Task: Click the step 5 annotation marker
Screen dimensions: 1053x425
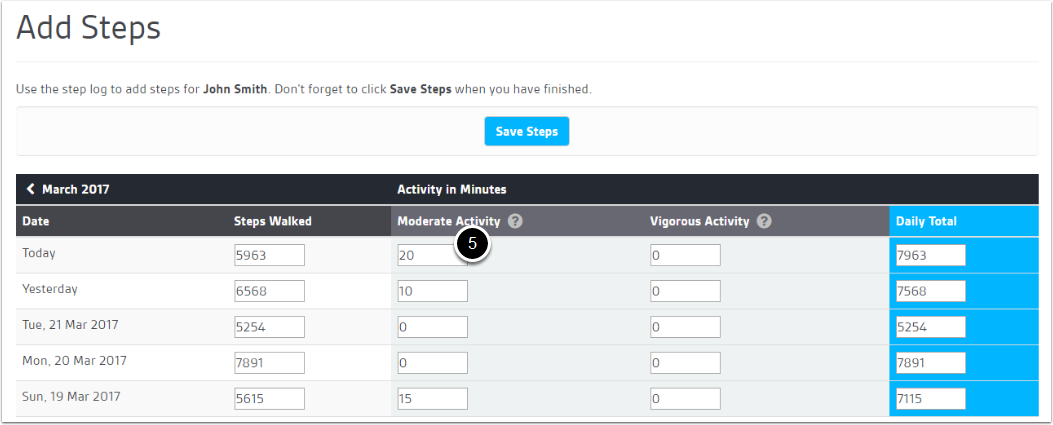Action: pyautogui.click(x=473, y=244)
